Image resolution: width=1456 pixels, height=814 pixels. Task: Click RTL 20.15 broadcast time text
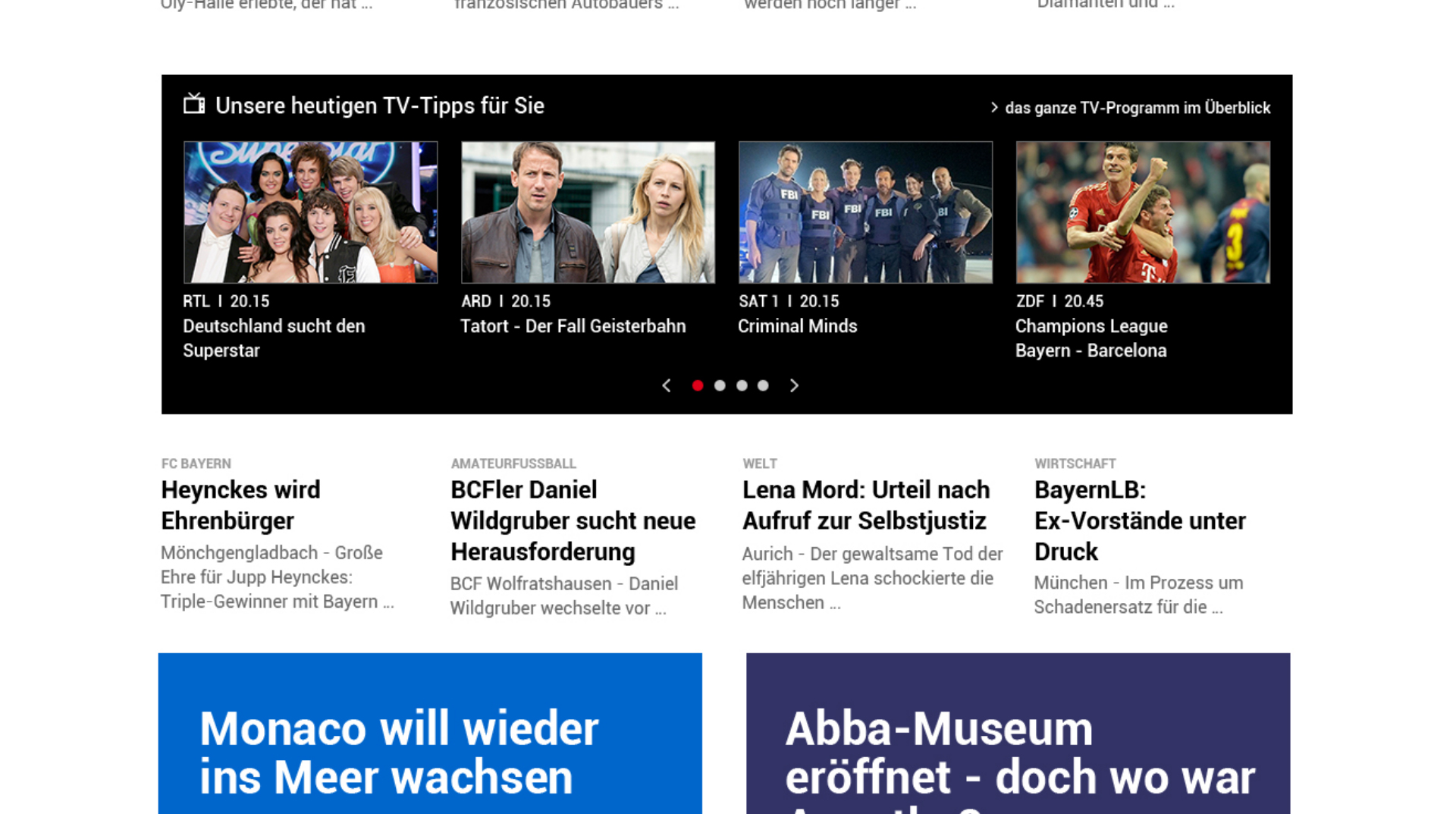click(226, 301)
